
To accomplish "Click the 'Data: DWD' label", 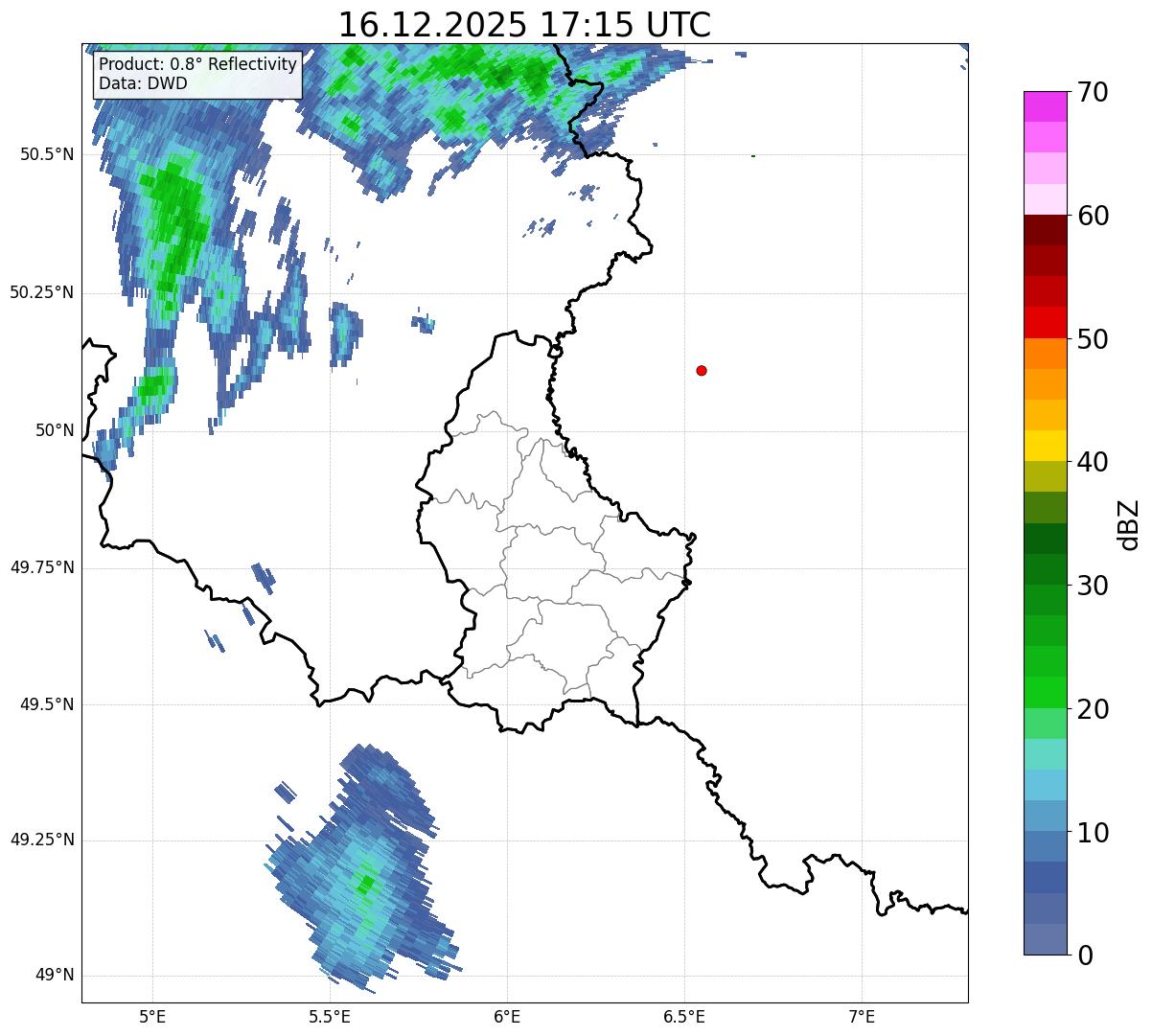I will pos(143,83).
